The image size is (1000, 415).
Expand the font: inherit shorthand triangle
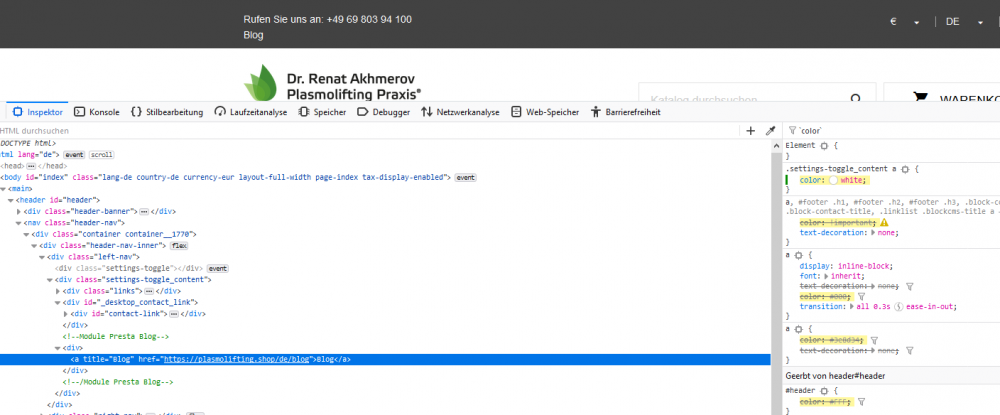tap(827, 276)
